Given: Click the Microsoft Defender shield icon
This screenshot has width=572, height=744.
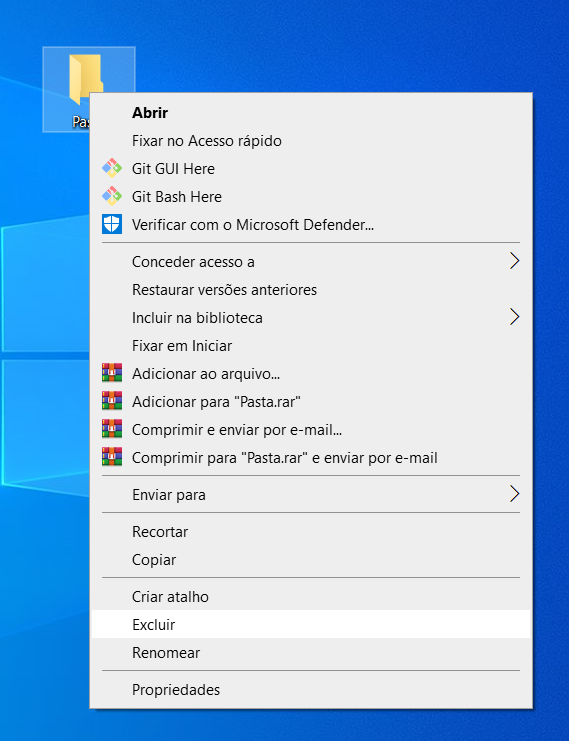Looking at the screenshot, I should pyautogui.click(x=112, y=224).
